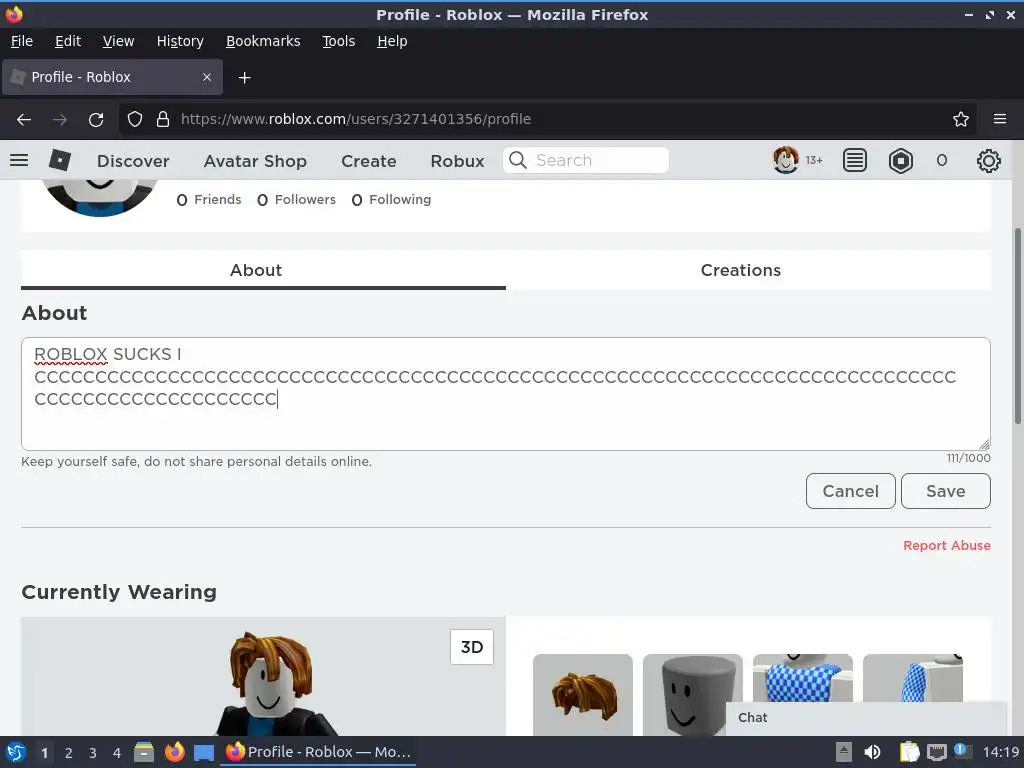
Task: Click the browser URL address bar
Action: (545, 120)
